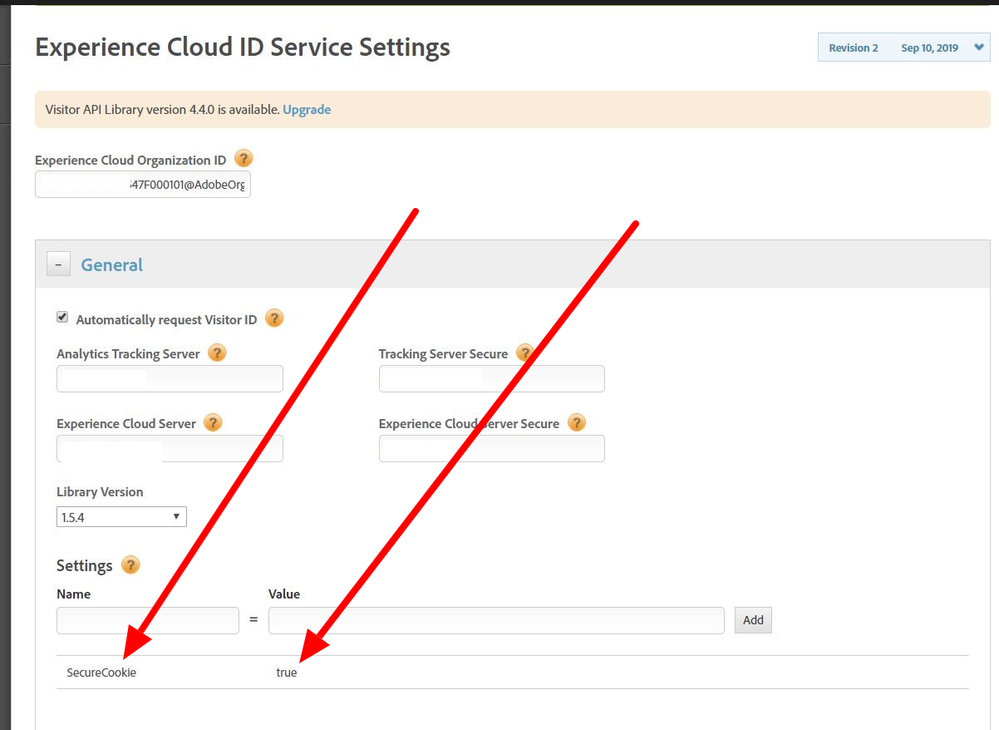Click help icon next to Automatically request Visitor ID

pos(274,319)
